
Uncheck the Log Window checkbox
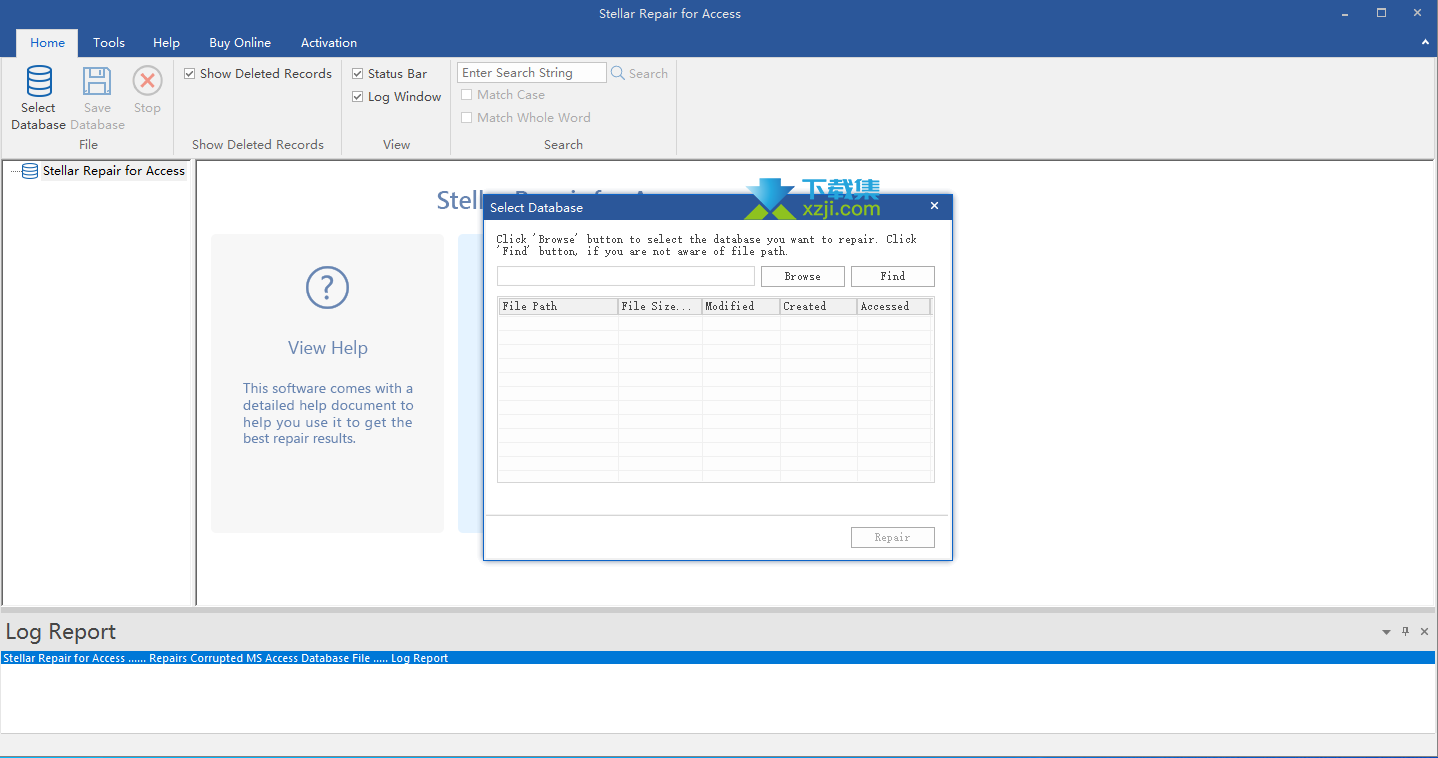(x=358, y=97)
